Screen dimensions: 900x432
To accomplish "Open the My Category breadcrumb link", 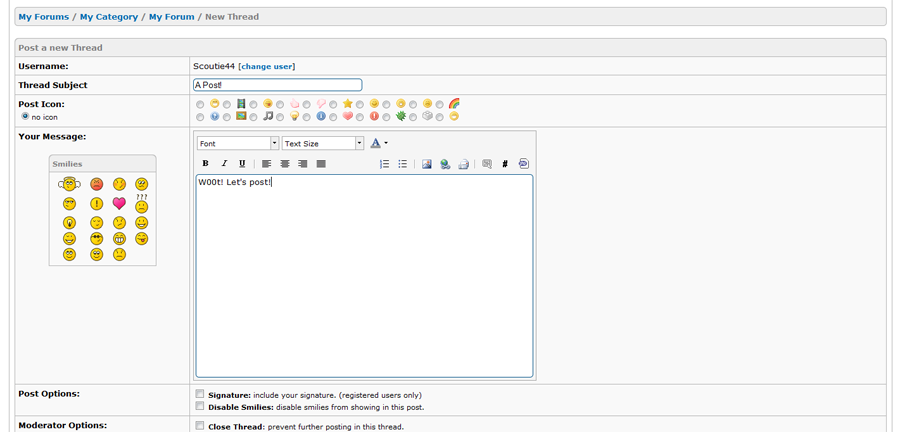I will (109, 17).
